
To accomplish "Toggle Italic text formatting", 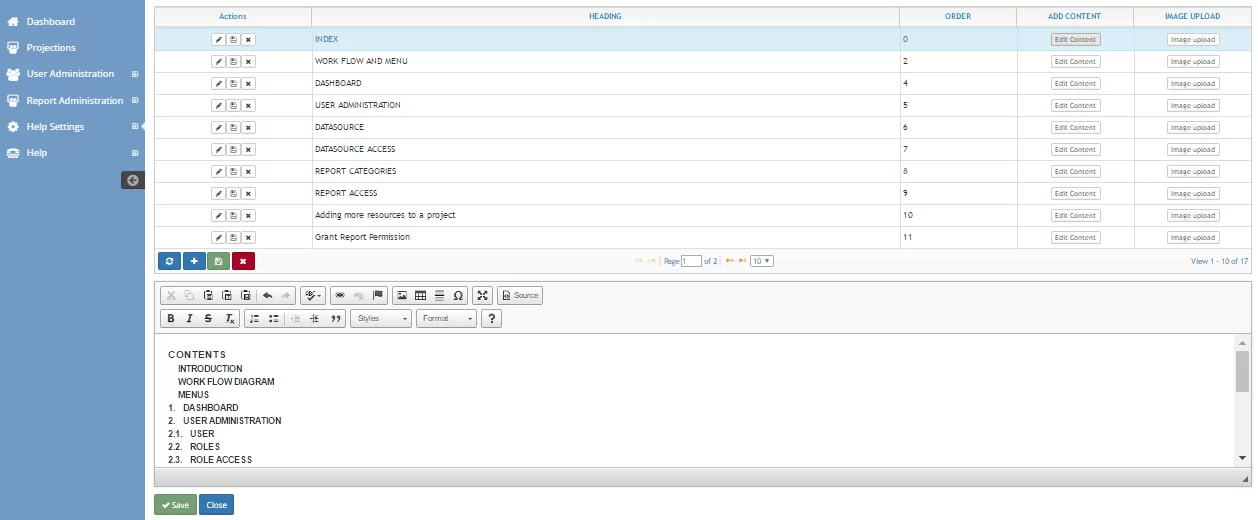I will click(x=189, y=319).
